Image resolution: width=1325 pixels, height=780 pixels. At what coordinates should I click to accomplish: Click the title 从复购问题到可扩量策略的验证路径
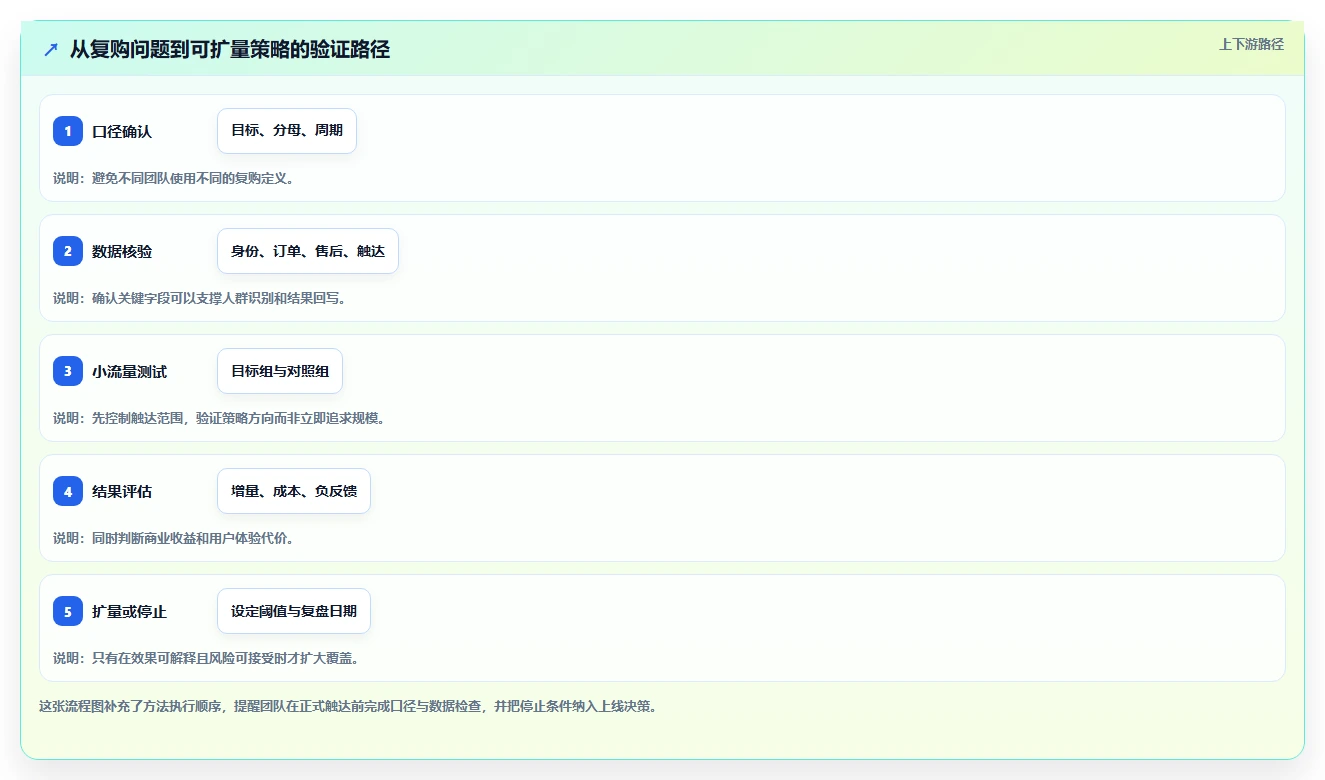pyautogui.click(x=229, y=49)
